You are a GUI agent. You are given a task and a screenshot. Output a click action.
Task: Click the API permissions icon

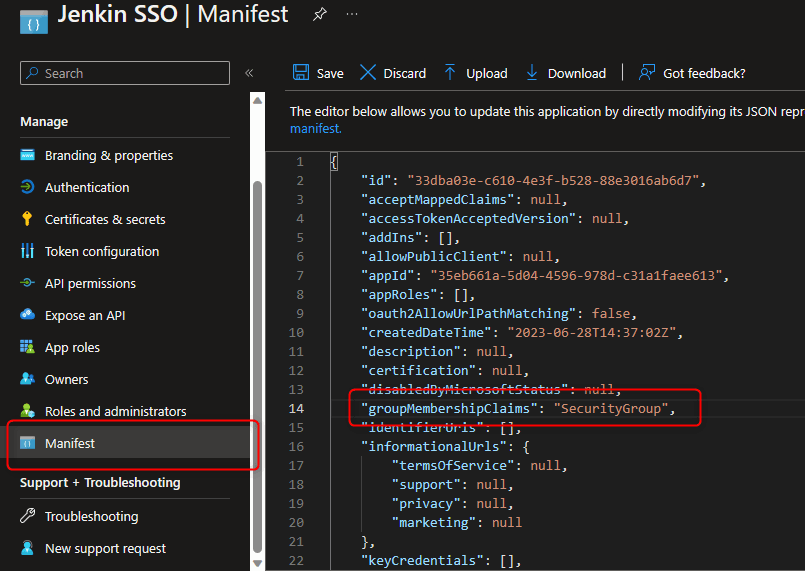27,283
